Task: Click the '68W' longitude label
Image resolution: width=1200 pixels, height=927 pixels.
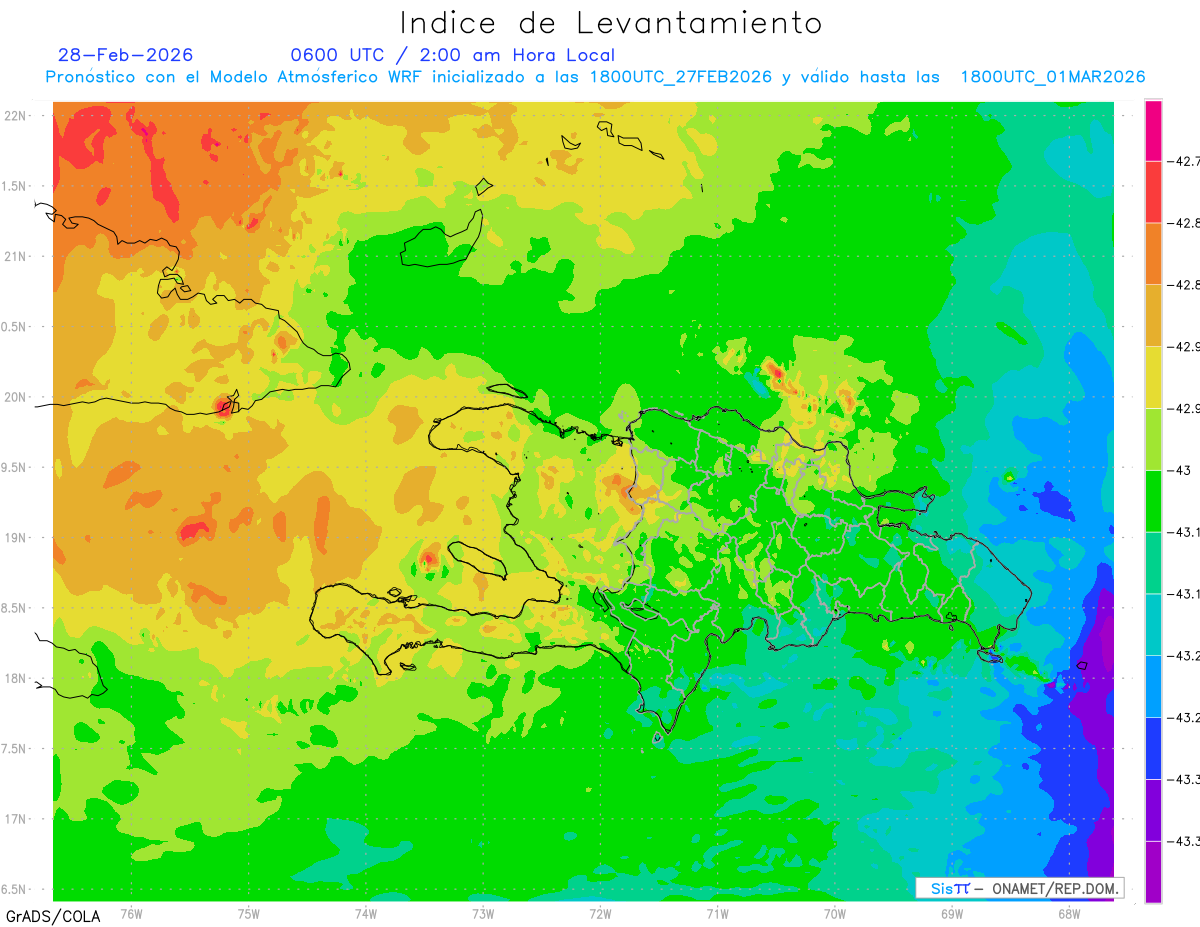Action: click(x=1068, y=913)
